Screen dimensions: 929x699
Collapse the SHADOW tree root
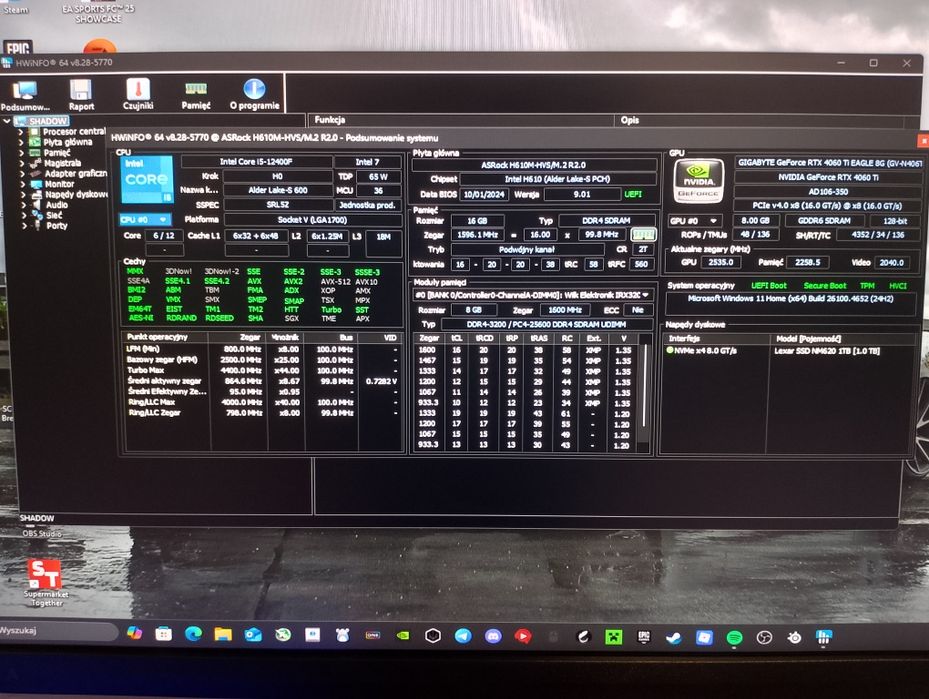click(x=7, y=121)
